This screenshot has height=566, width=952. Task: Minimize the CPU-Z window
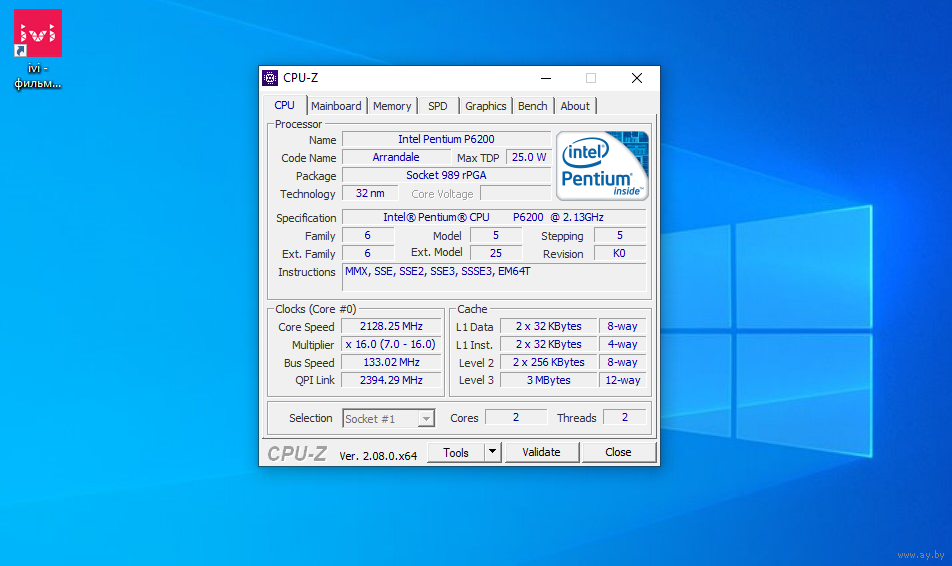coord(546,78)
